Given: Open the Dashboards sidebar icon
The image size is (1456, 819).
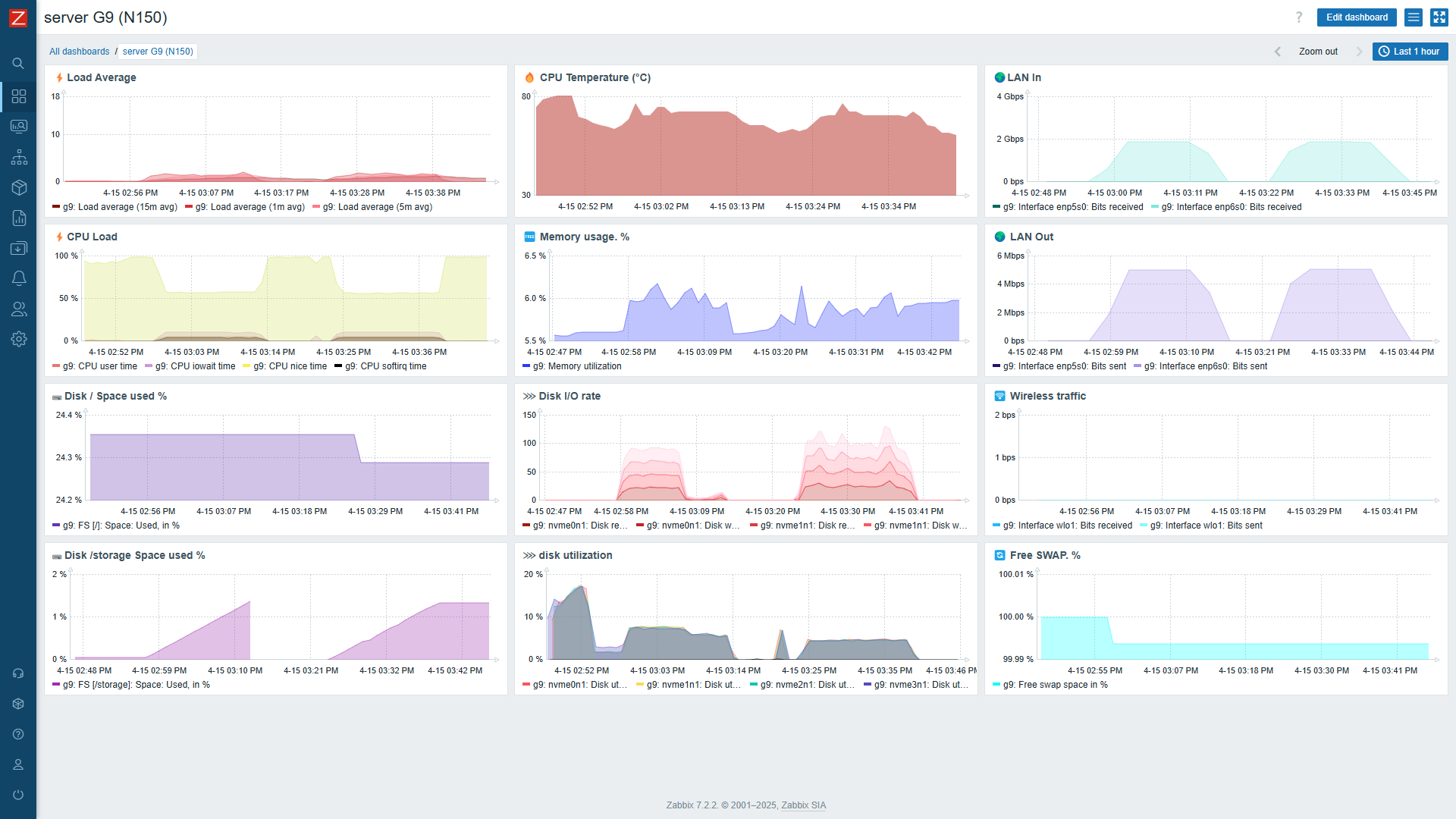Looking at the screenshot, I should [x=19, y=96].
